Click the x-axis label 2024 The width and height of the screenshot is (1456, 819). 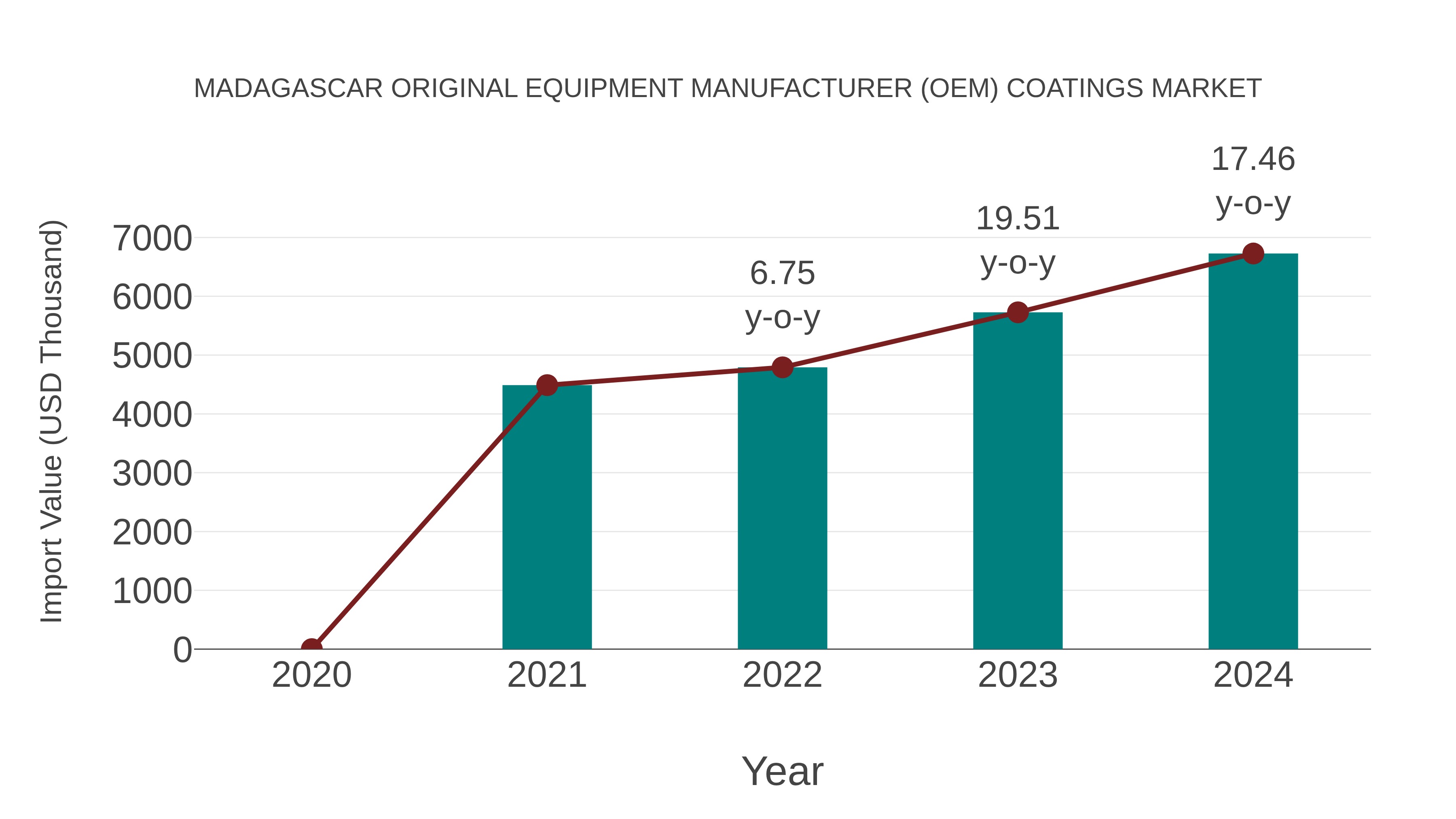(x=1253, y=675)
